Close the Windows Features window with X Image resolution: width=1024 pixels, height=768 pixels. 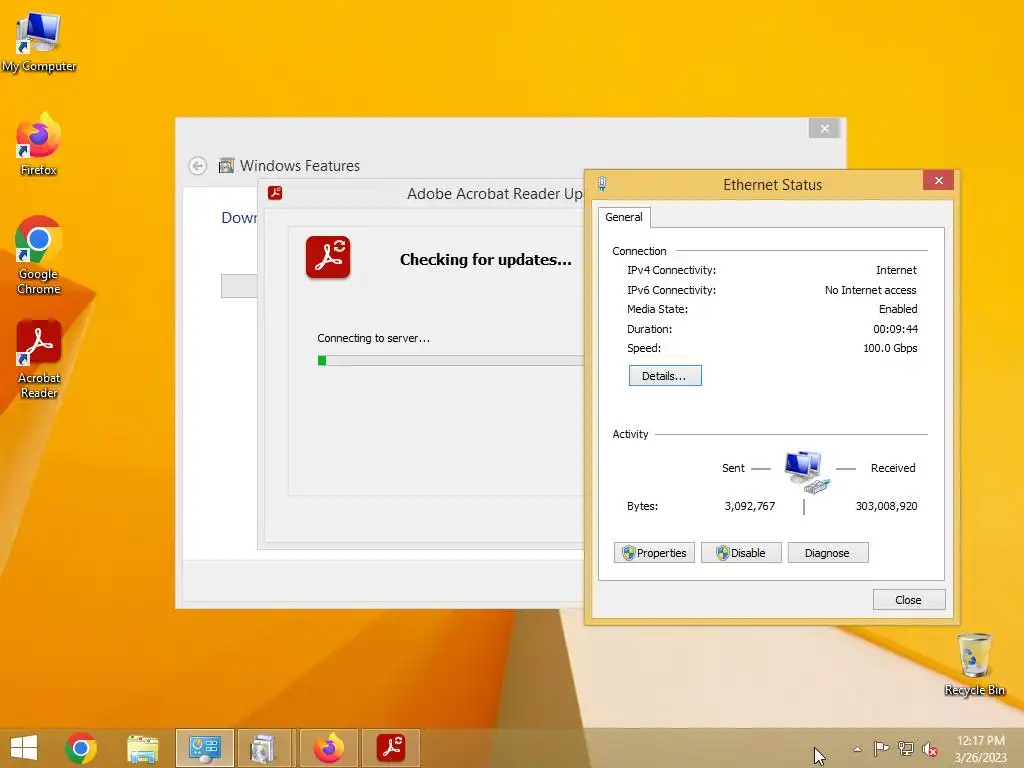[x=824, y=129]
